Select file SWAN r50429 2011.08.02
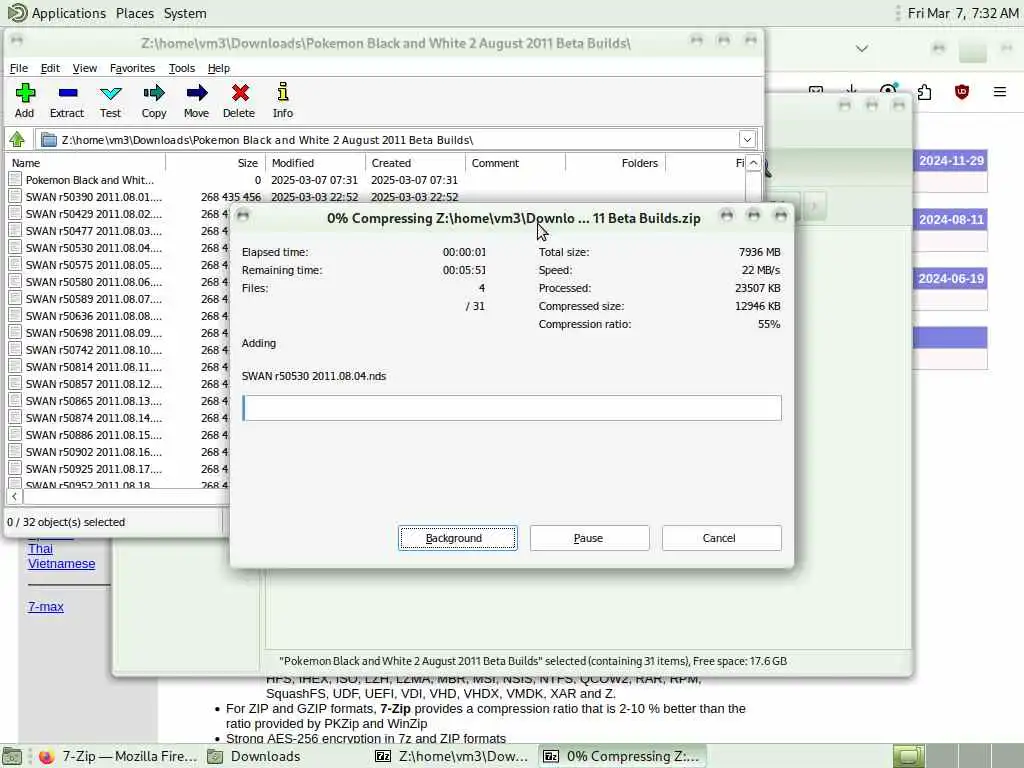Screen dimensions: 1024x768 point(93,214)
